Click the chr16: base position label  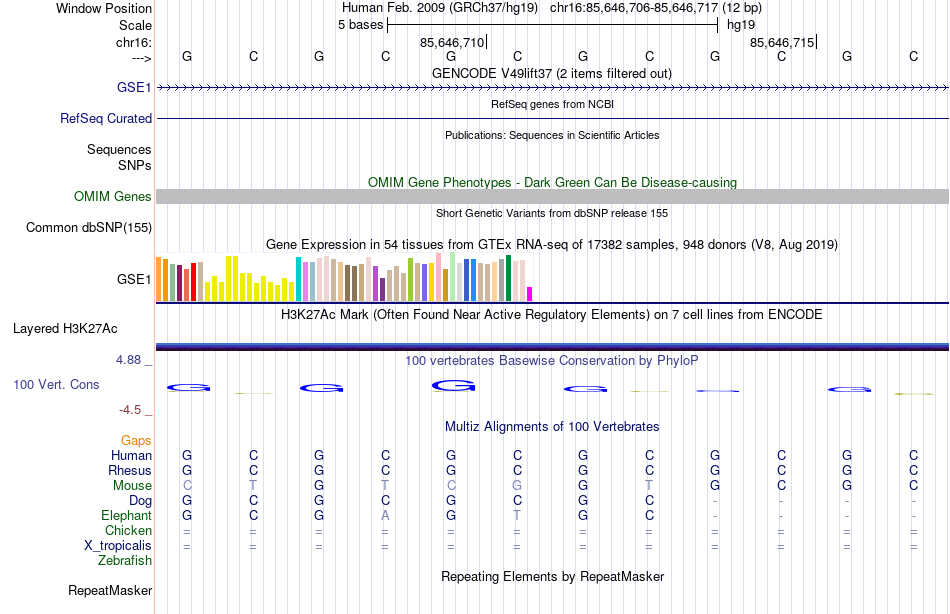pyautogui.click(x=133, y=42)
